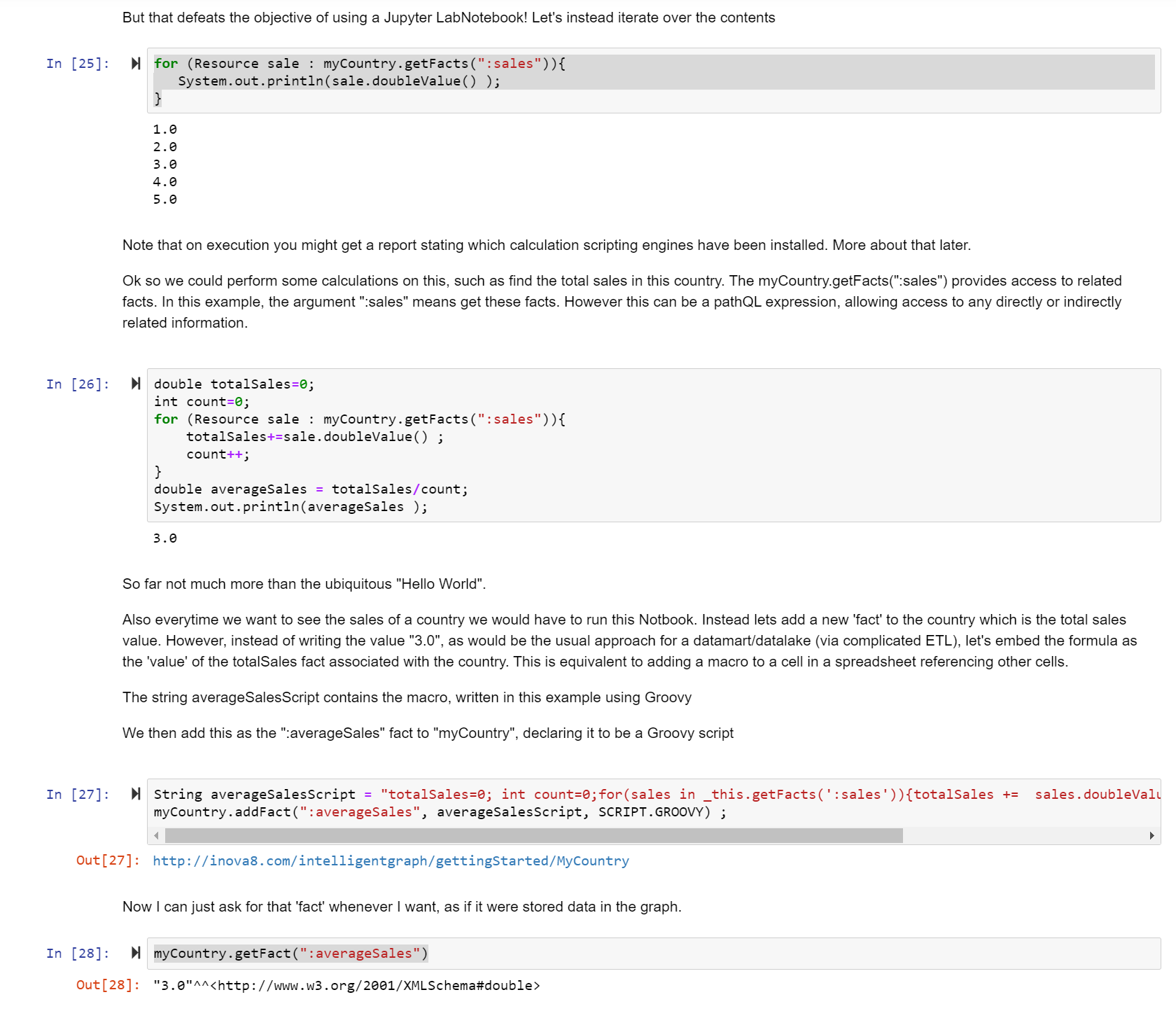Click the "double totalSales=0;" line in cell 26

[x=234, y=384]
